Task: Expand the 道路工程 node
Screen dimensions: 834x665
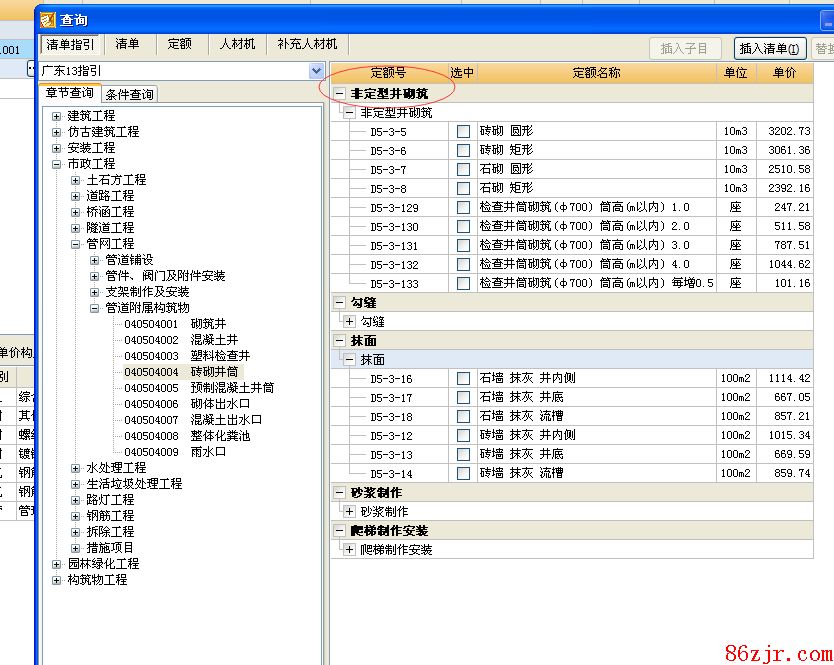Action: 77,196
